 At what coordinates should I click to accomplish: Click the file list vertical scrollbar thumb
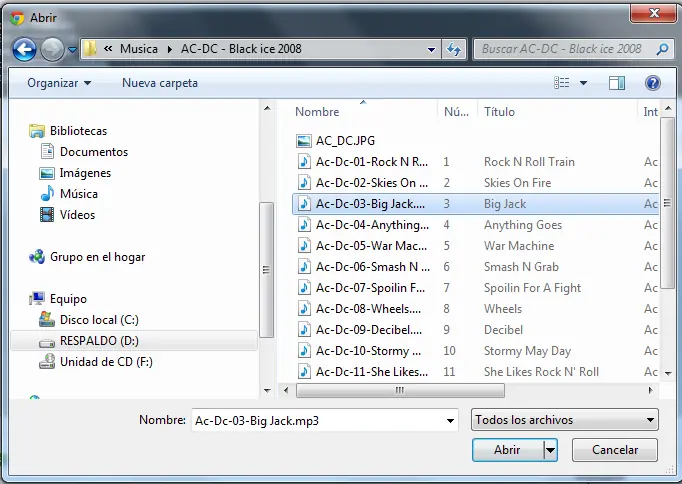point(667,203)
